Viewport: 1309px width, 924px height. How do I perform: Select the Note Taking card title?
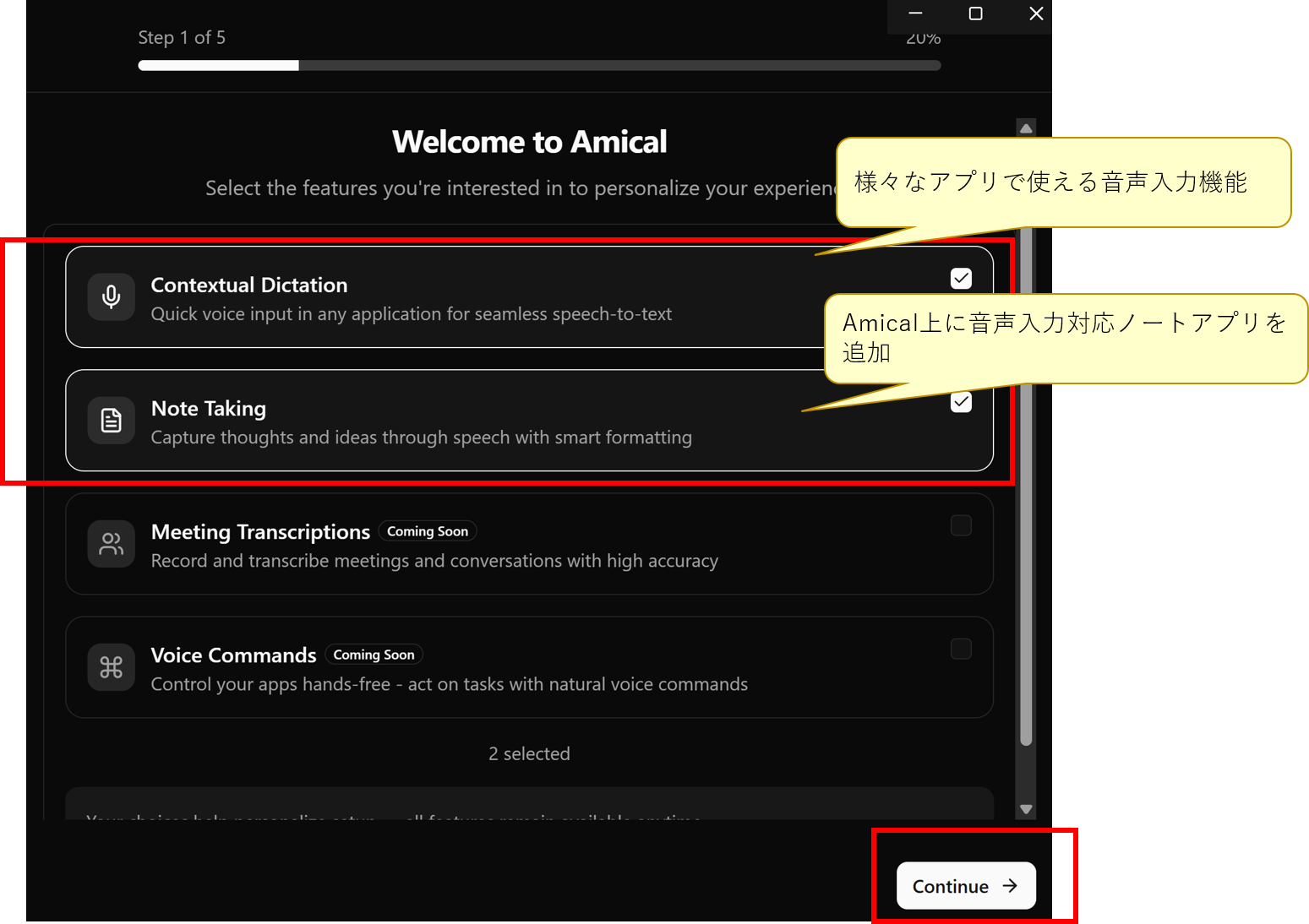coord(209,409)
